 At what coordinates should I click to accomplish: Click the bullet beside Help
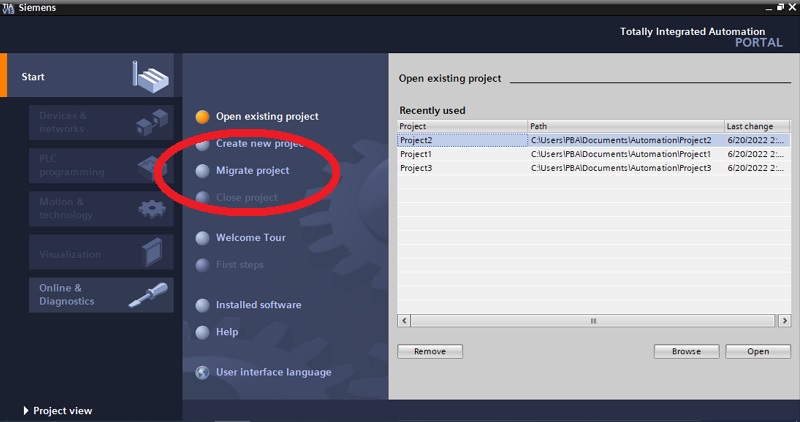203,332
